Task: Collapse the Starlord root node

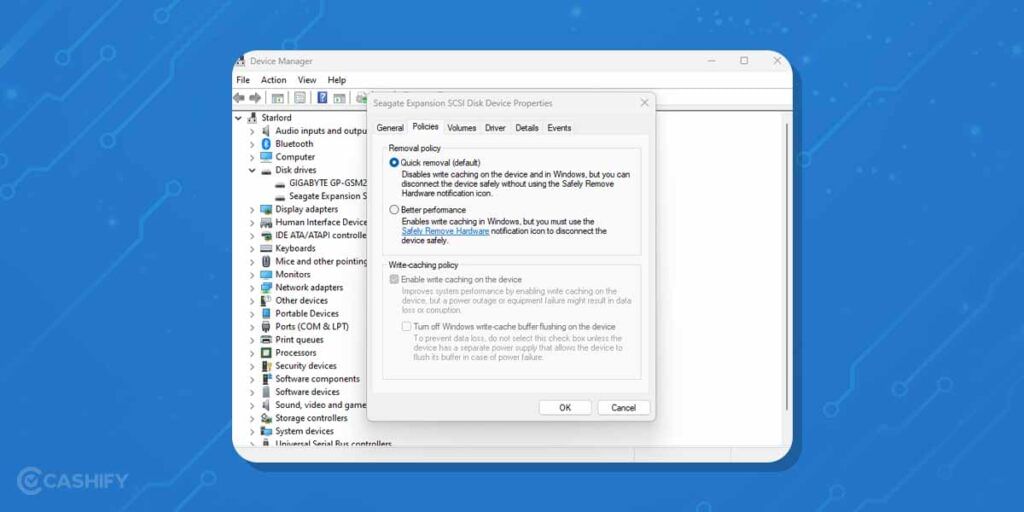Action: point(238,118)
